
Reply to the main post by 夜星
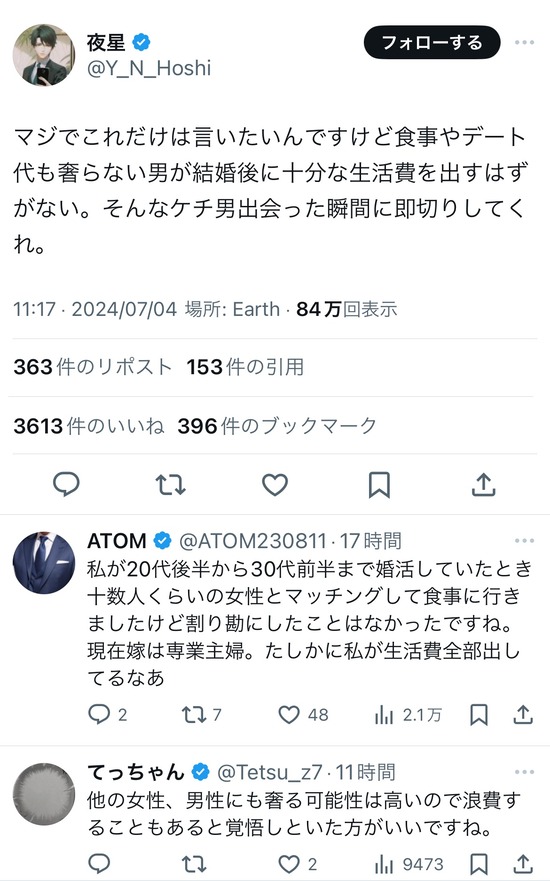(x=66, y=484)
